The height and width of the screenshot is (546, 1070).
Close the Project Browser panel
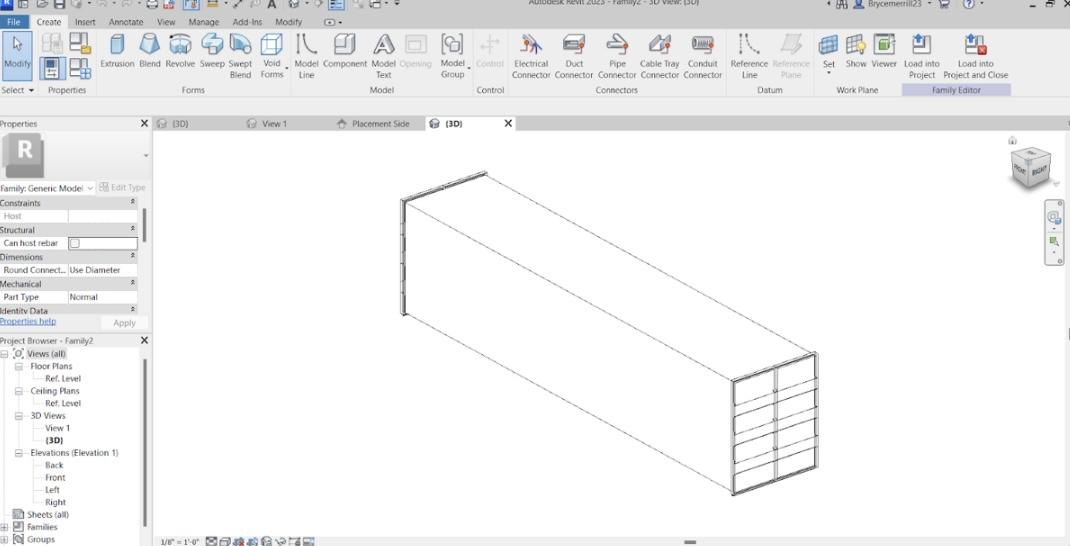[x=144, y=340]
